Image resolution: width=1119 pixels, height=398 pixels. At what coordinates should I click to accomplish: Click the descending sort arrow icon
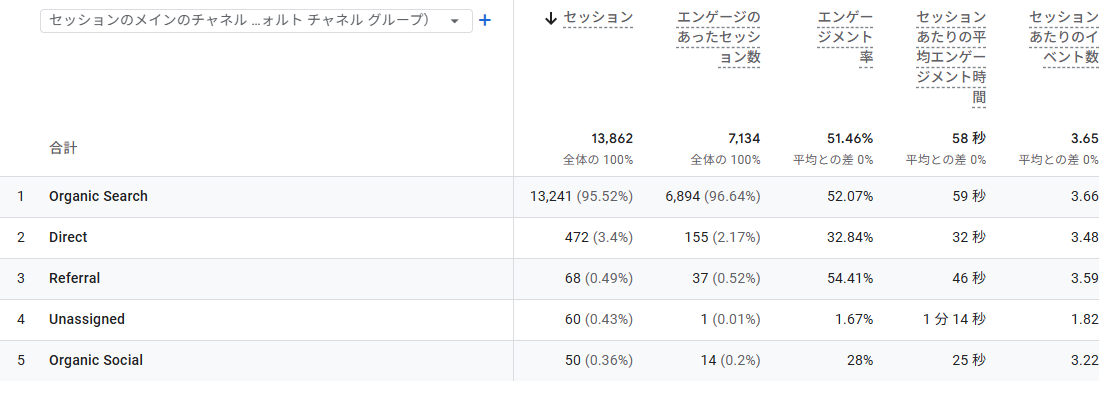pos(550,19)
